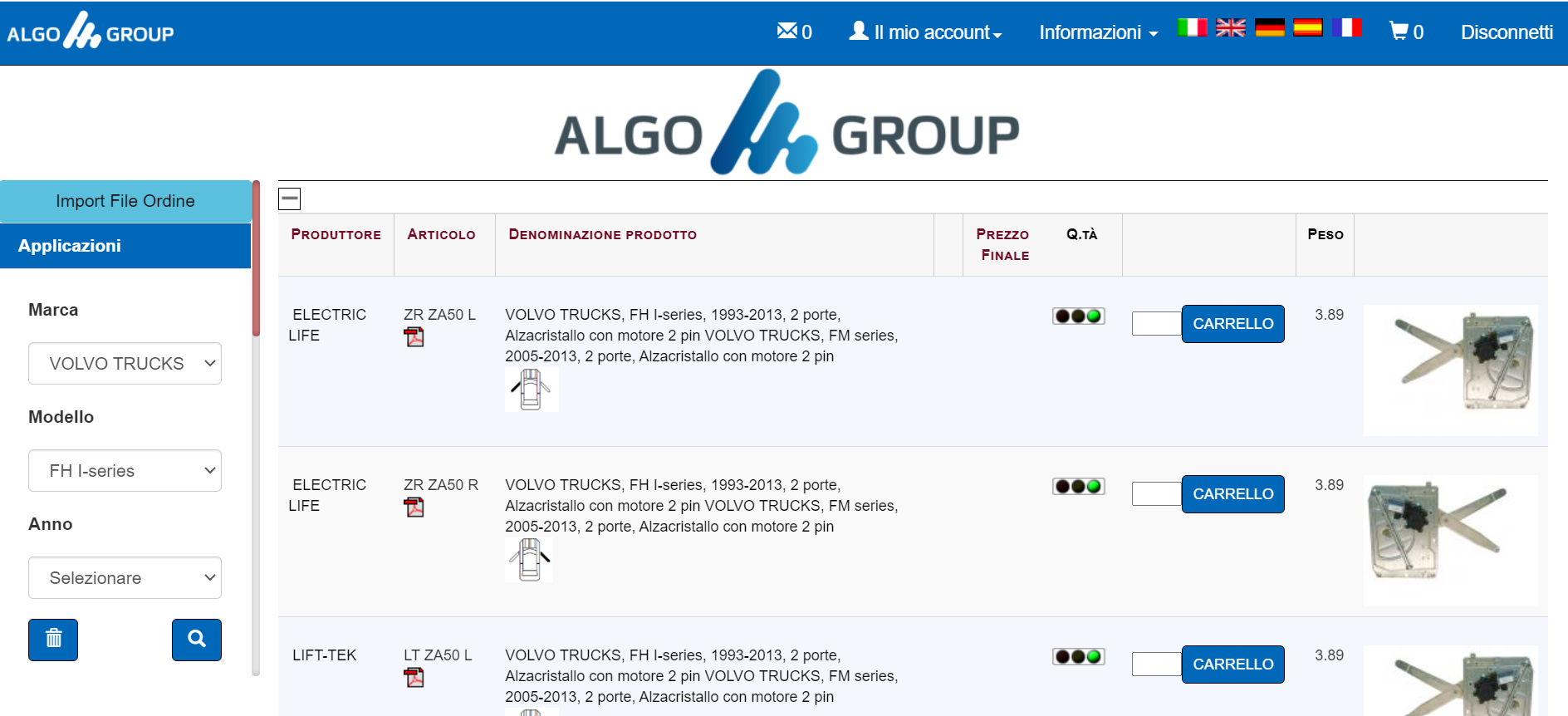This screenshot has height=716, width=1568.
Task: Click availability traffic light for ZR ZA50 R
Action: (x=1078, y=486)
